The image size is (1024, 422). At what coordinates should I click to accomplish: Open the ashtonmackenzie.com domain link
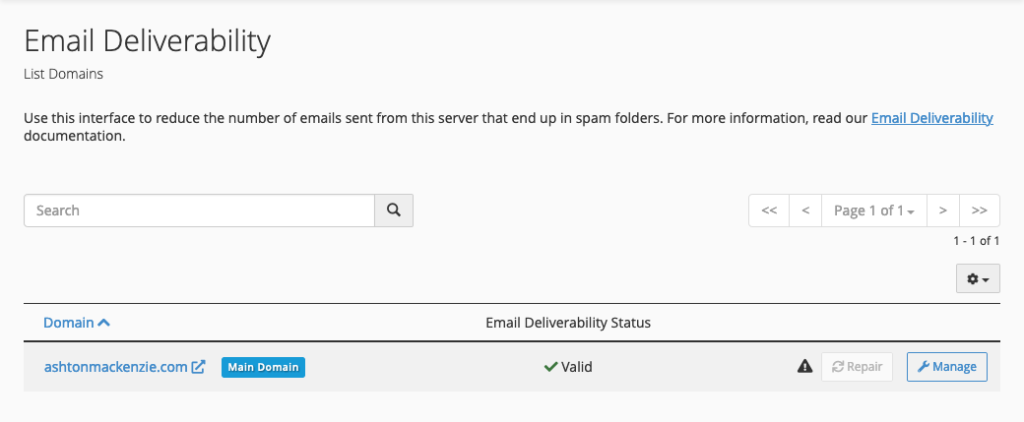point(116,367)
